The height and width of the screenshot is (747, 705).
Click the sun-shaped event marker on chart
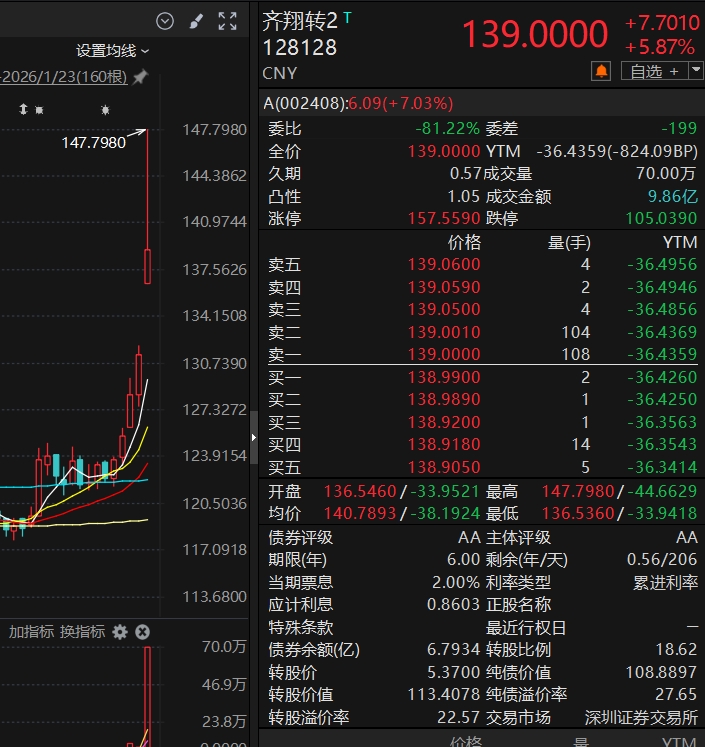pyautogui.click(x=105, y=111)
